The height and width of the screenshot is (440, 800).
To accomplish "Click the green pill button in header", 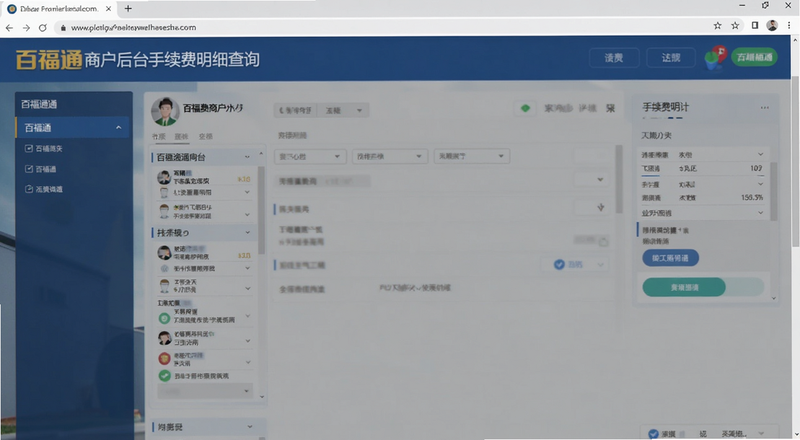I will click(x=755, y=57).
